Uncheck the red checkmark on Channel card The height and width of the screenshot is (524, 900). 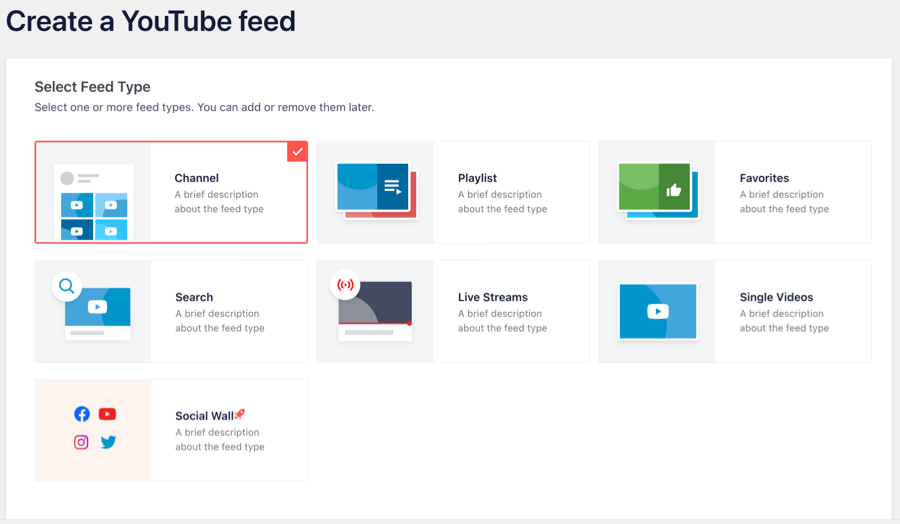297,151
